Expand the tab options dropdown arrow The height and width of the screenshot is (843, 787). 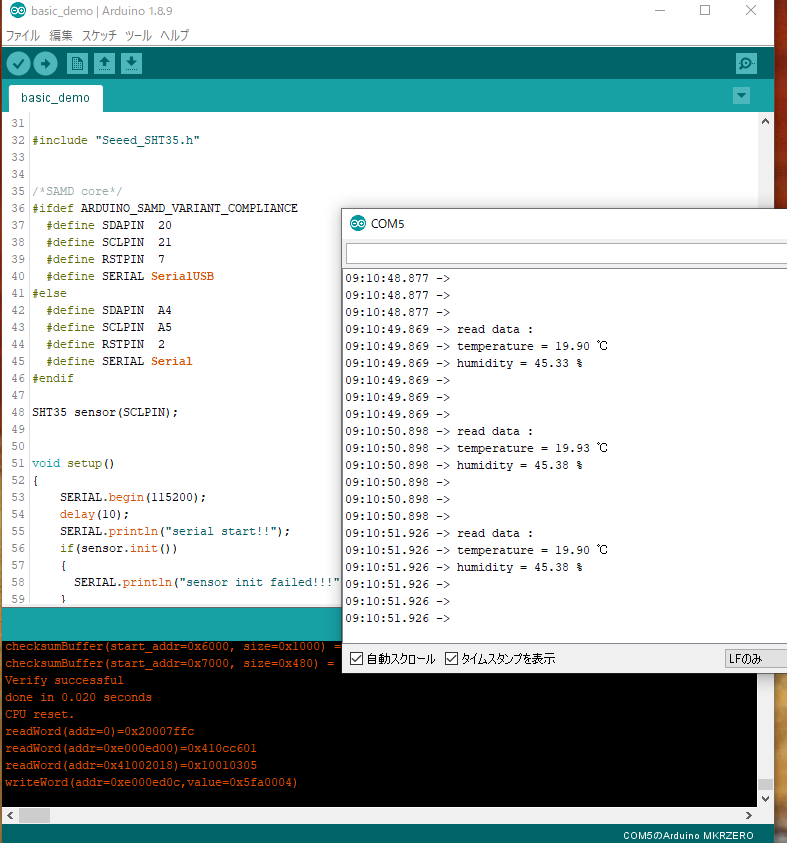pyautogui.click(x=741, y=96)
